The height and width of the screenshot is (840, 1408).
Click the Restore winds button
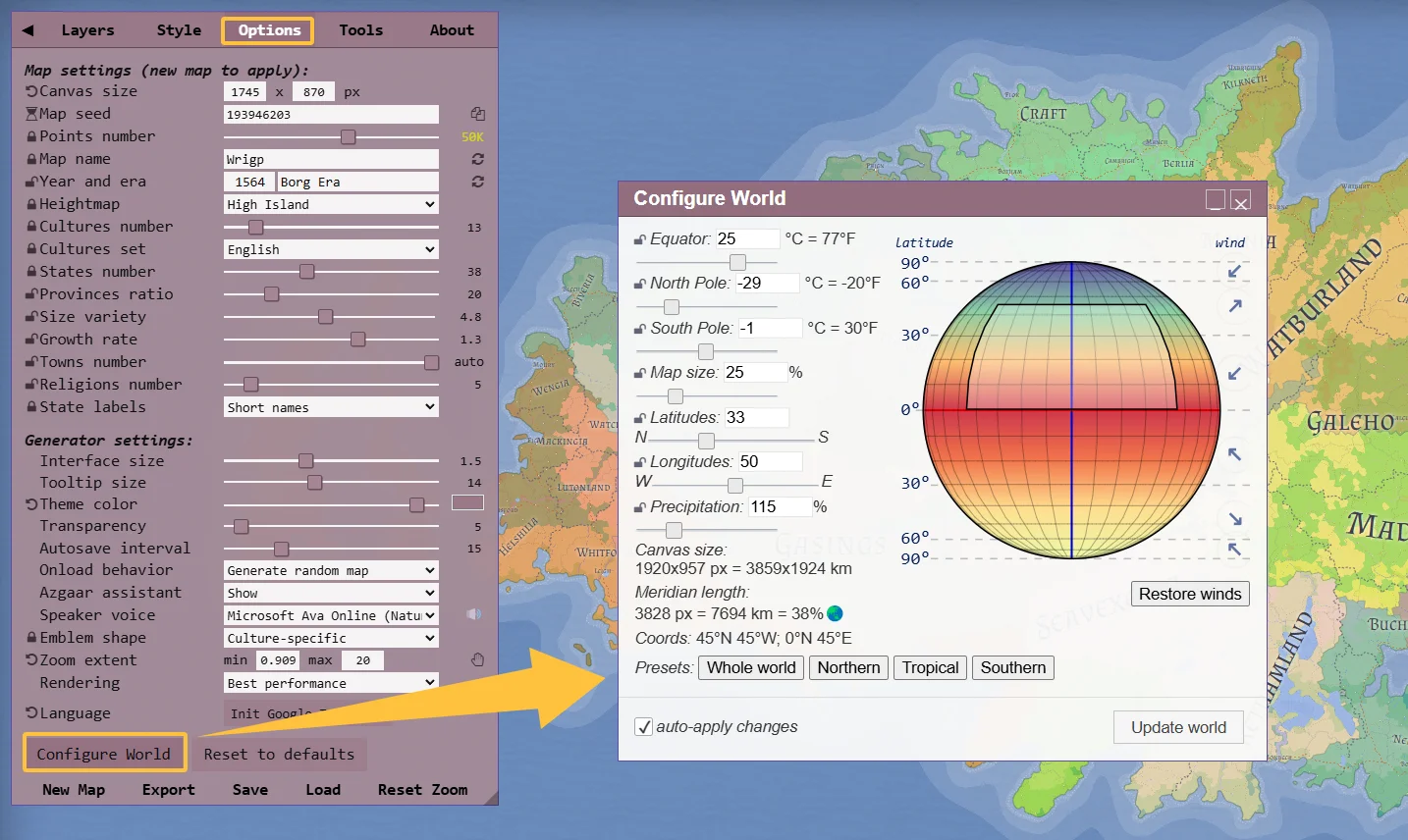[1189, 594]
